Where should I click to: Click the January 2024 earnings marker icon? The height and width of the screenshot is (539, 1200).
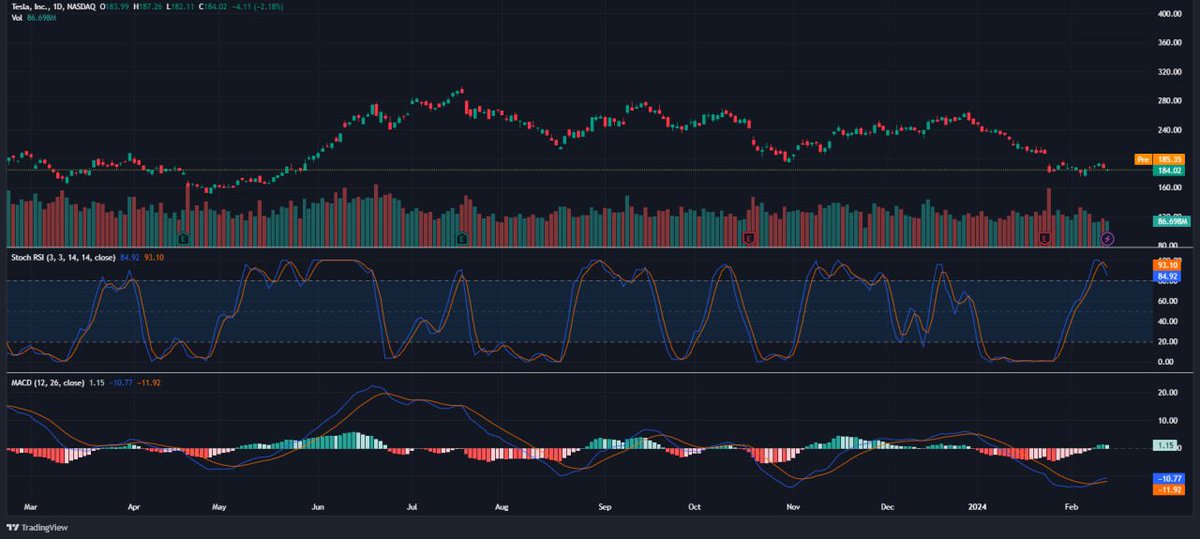1045,239
